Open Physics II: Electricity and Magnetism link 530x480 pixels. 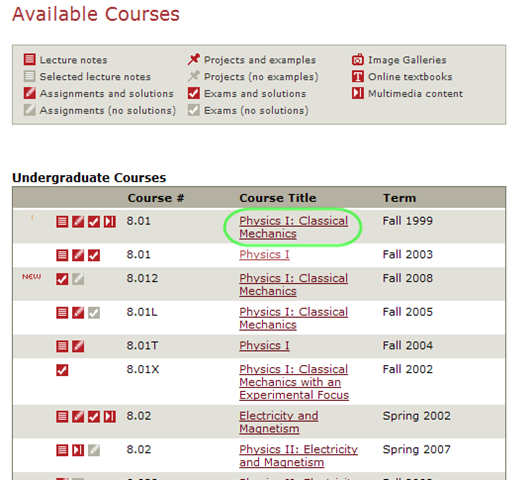[x=298, y=456]
